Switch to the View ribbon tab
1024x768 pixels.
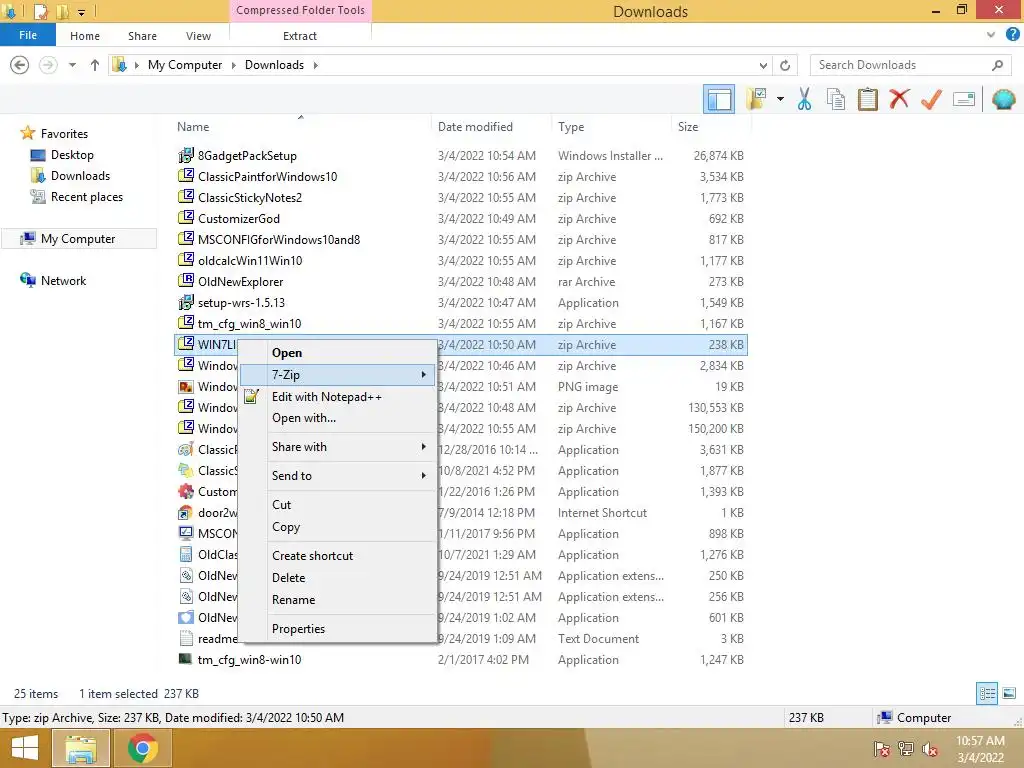click(198, 36)
